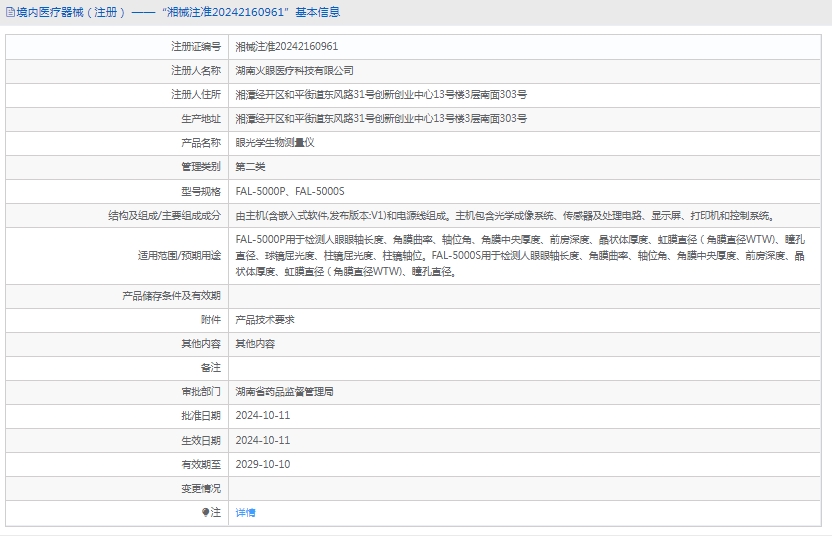Click approval department 湖南省药品监督管理局
Screen dimensions: 832x536
coord(284,392)
